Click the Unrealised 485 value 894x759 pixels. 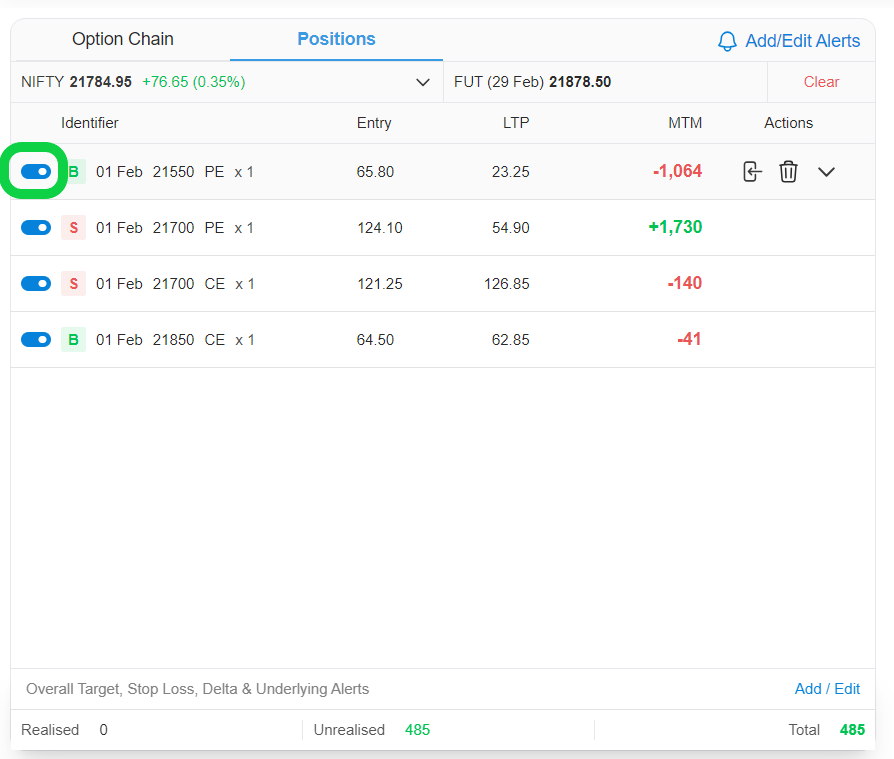pyautogui.click(x=417, y=730)
